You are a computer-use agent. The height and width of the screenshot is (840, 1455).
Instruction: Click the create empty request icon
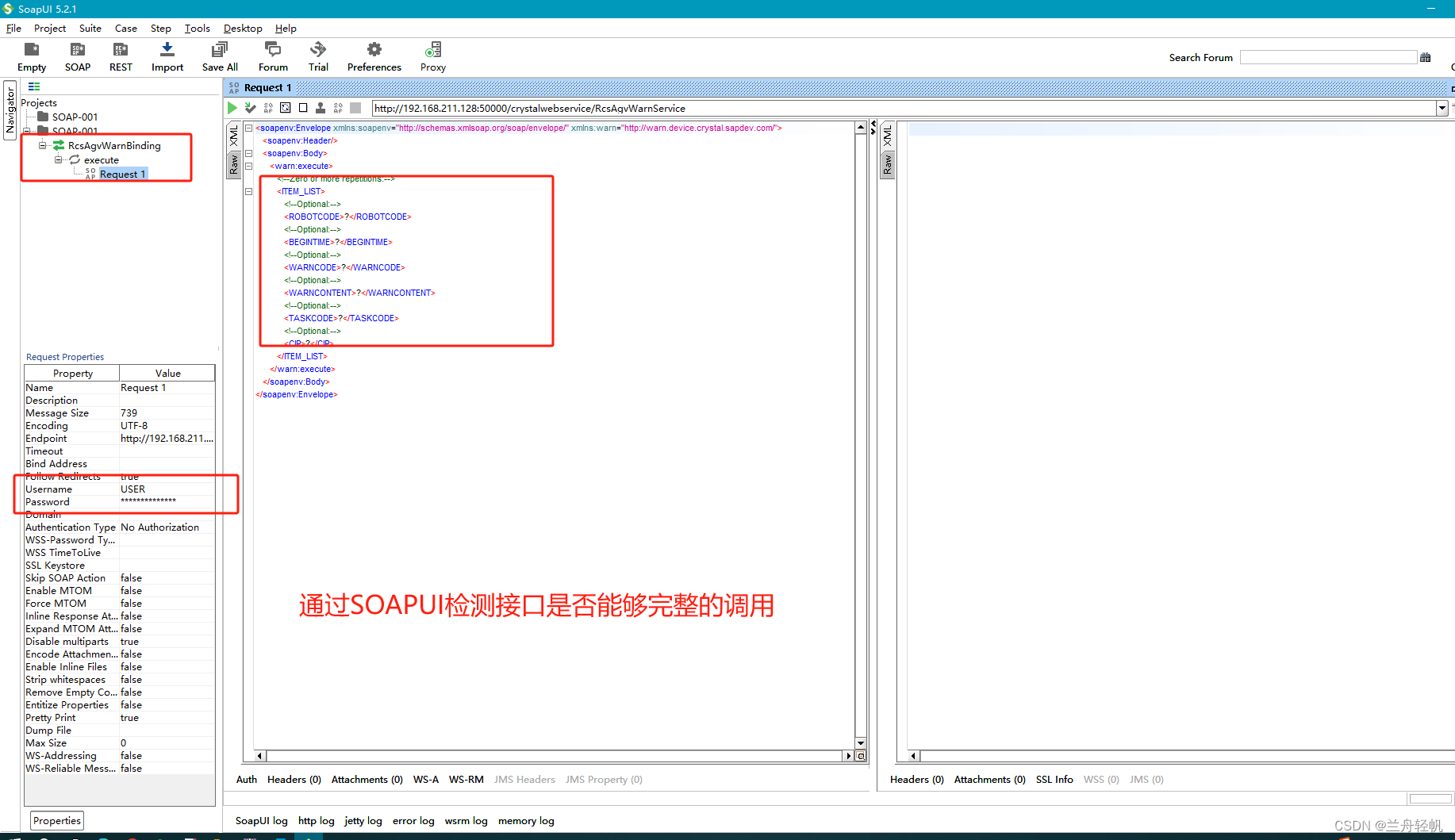(286, 108)
